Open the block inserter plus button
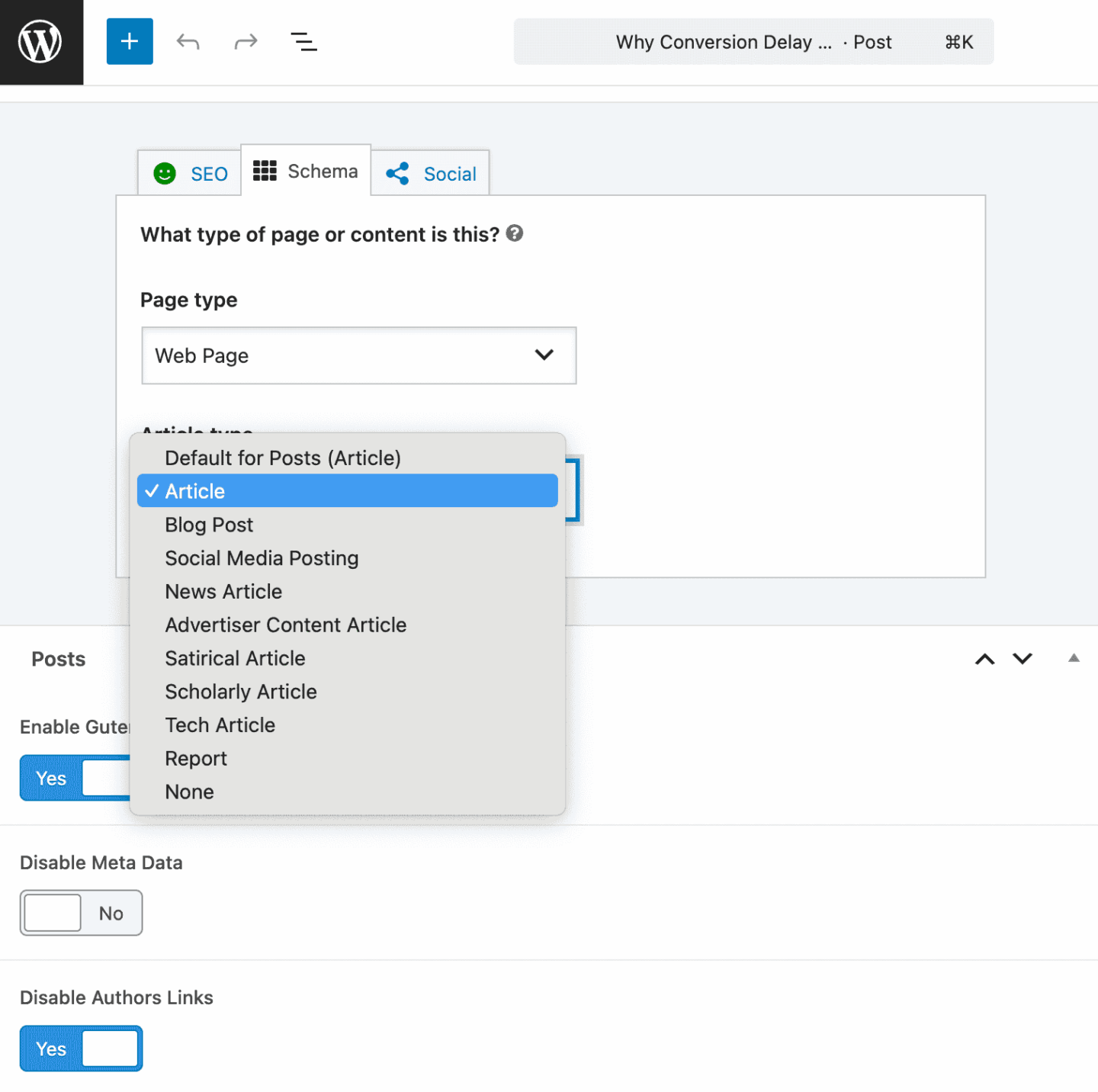Screen dimensions: 1098x1092 click(130, 41)
